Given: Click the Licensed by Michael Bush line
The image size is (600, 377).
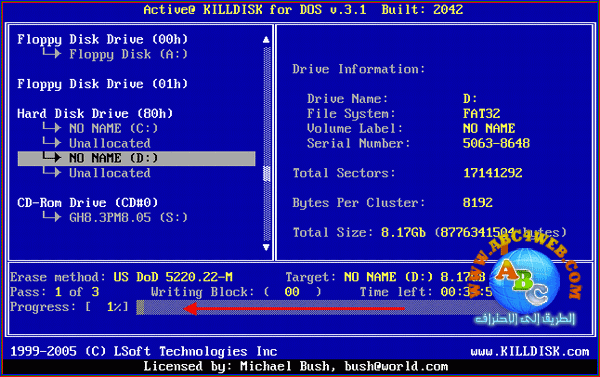Looking at the screenshot, I should coord(295,366).
